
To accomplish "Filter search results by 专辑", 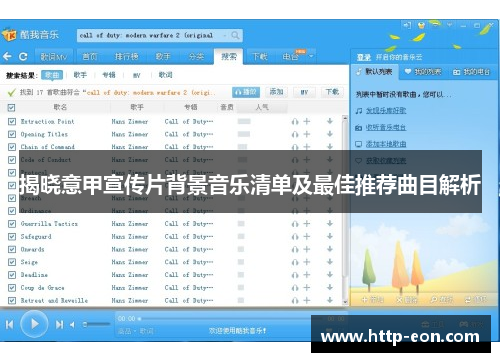I will (x=109, y=75).
